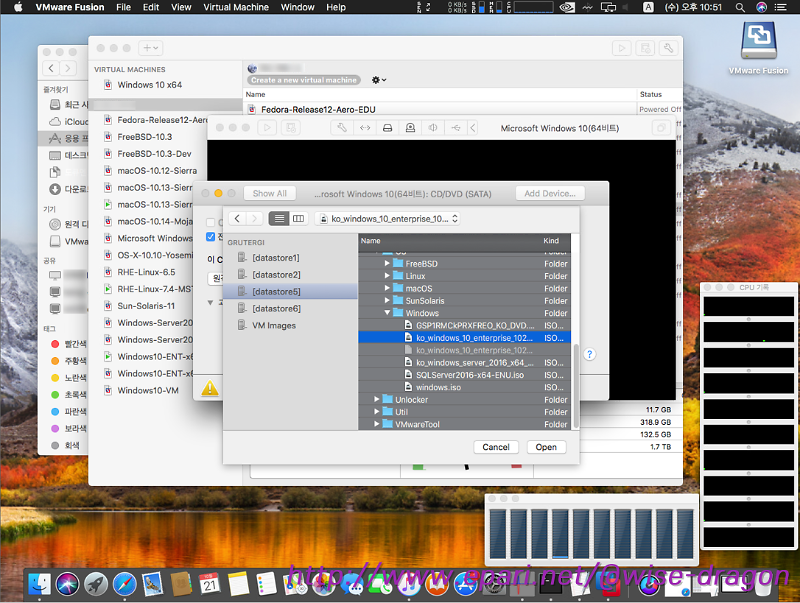Screen dimensions: 800x603
Task: Select FreeBSD-10.3 virtual machine
Action: (144, 137)
